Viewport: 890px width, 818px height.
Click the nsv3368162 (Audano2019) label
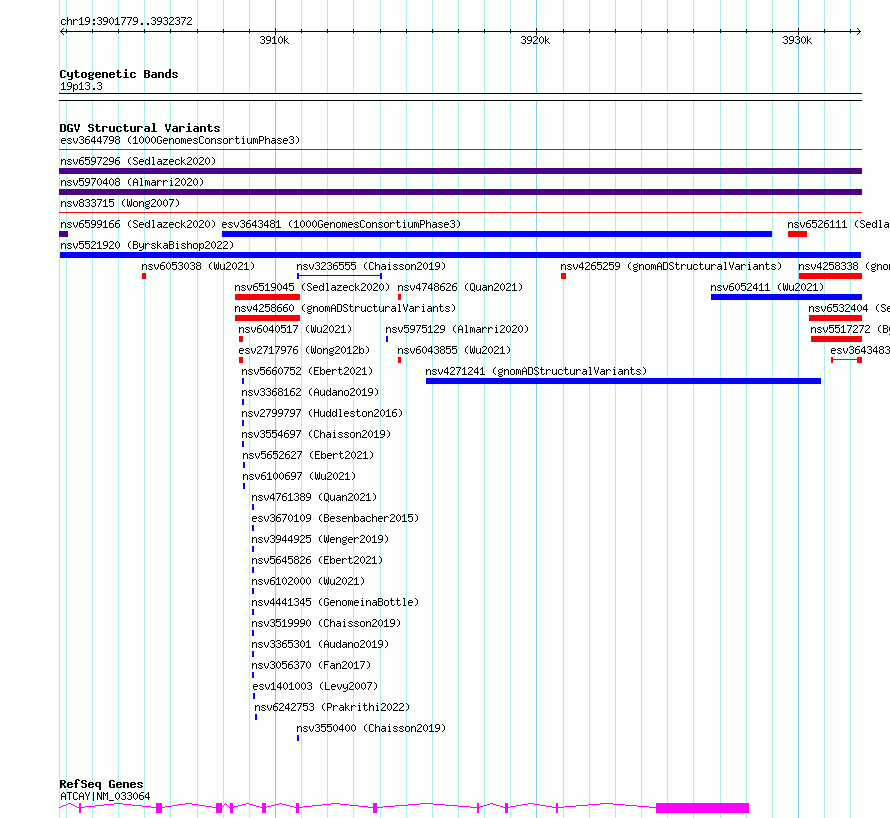pos(310,392)
